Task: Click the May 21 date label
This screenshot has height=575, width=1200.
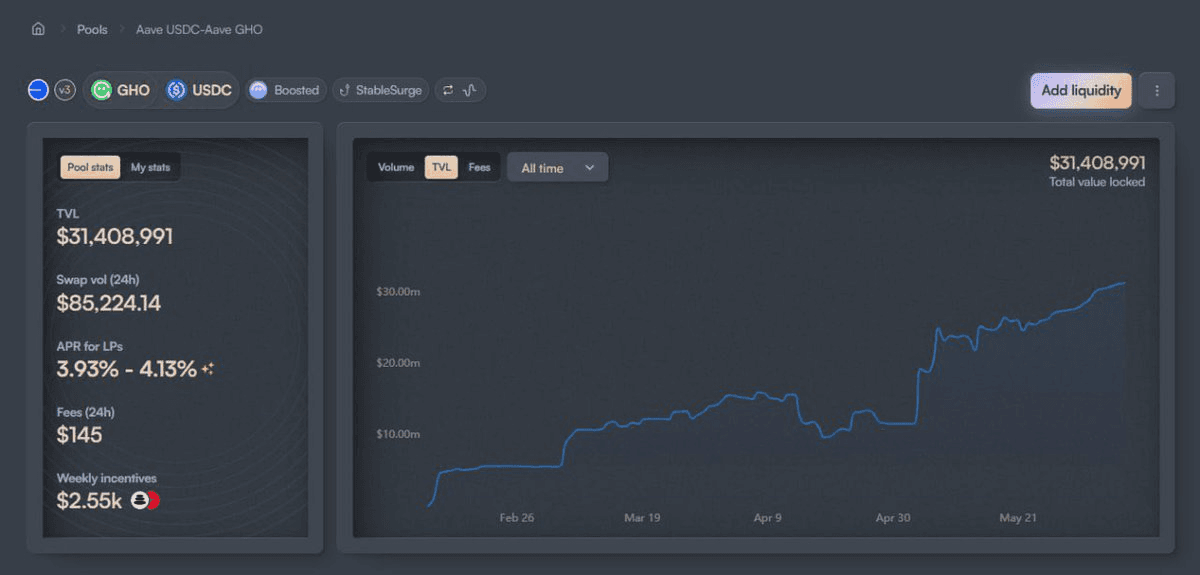Action: (1018, 518)
